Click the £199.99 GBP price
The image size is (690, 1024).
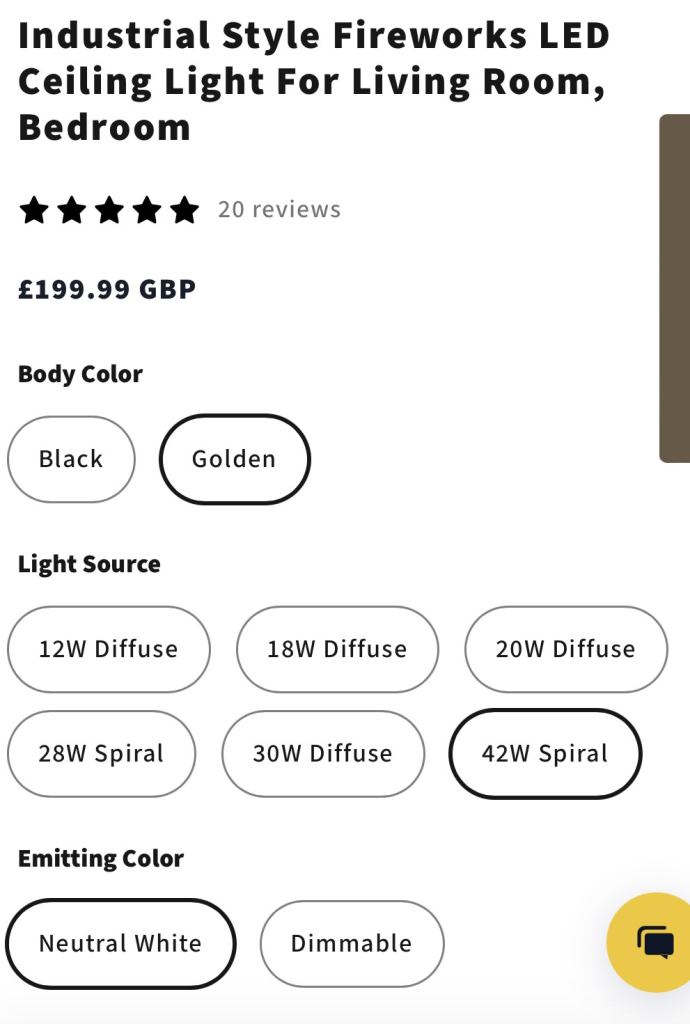[107, 290]
